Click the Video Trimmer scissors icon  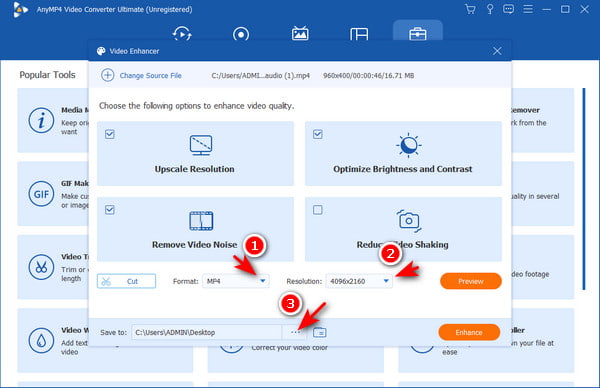coord(41,267)
